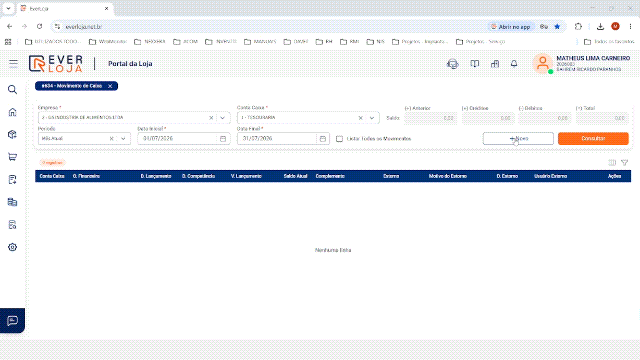Sort by D. Lançamento column header
This screenshot has height=360, width=640.
[156, 176]
